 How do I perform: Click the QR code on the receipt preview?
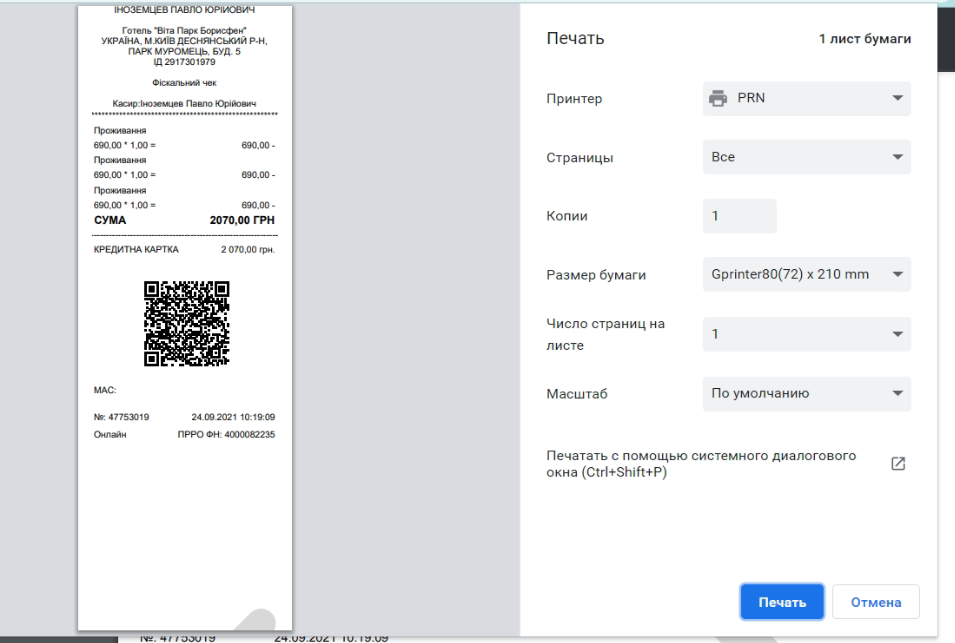(x=187, y=323)
